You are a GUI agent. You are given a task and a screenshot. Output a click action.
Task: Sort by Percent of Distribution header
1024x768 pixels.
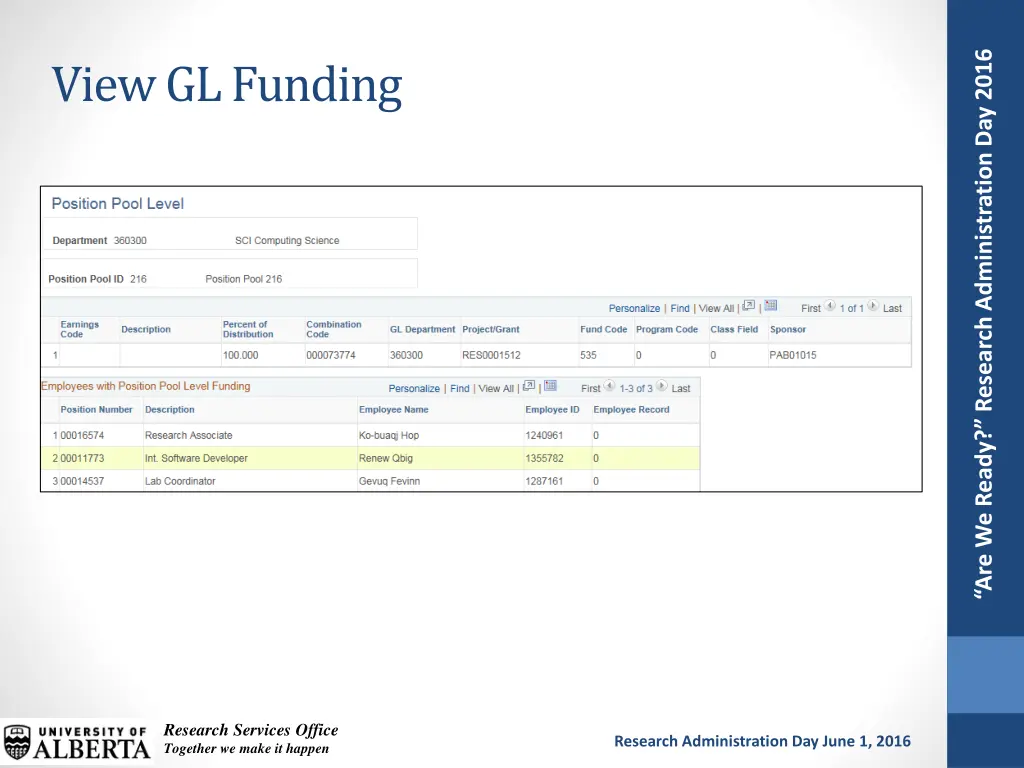248,329
